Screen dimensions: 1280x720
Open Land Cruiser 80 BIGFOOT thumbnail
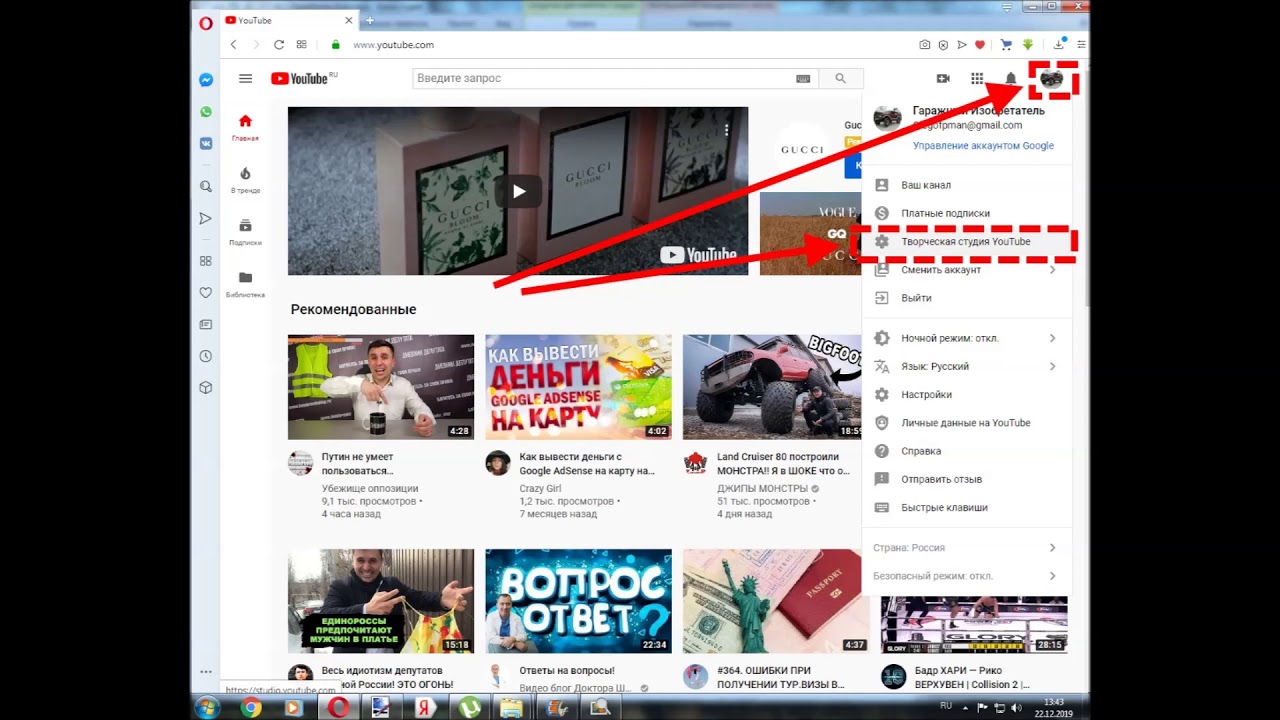click(x=772, y=387)
